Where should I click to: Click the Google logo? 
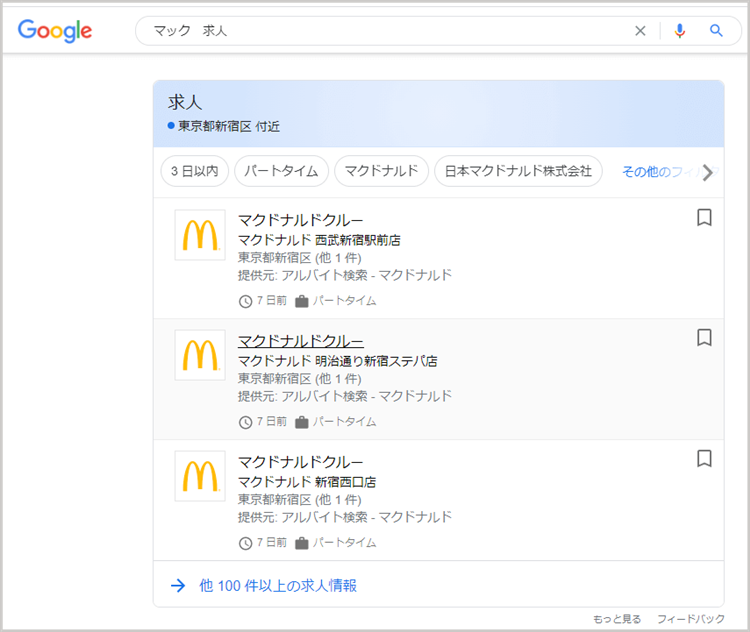[55, 31]
